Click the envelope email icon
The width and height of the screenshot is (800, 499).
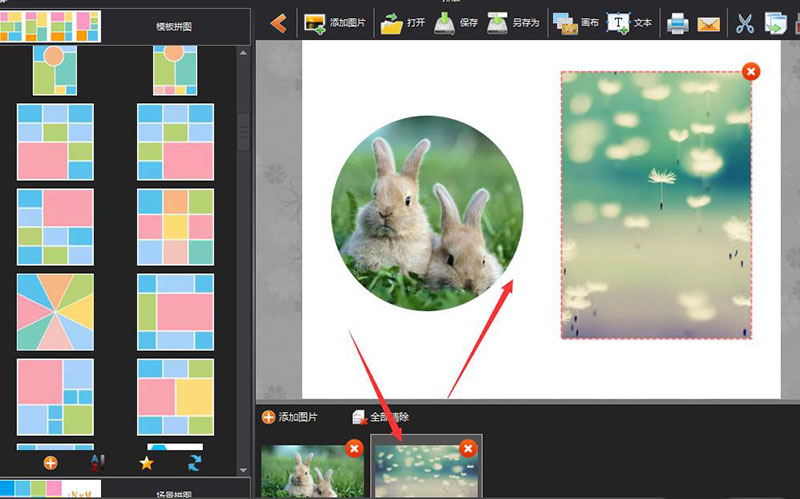708,24
